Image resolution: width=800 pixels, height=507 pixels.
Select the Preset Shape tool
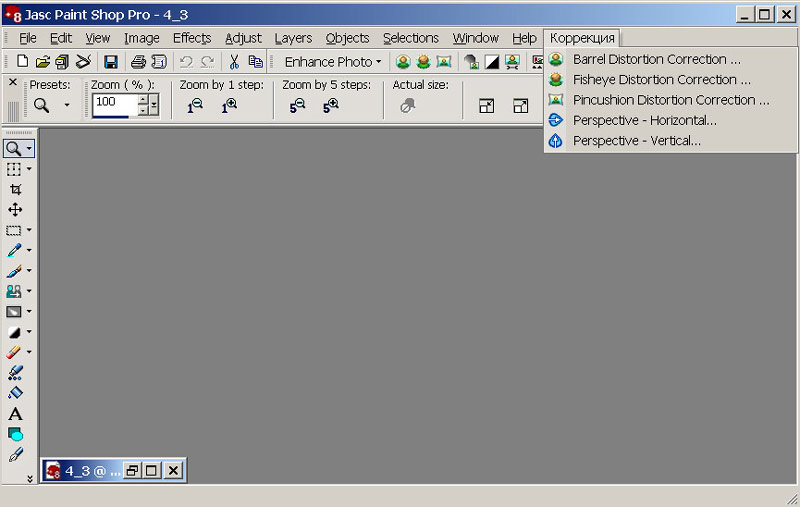[x=15, y=434]
